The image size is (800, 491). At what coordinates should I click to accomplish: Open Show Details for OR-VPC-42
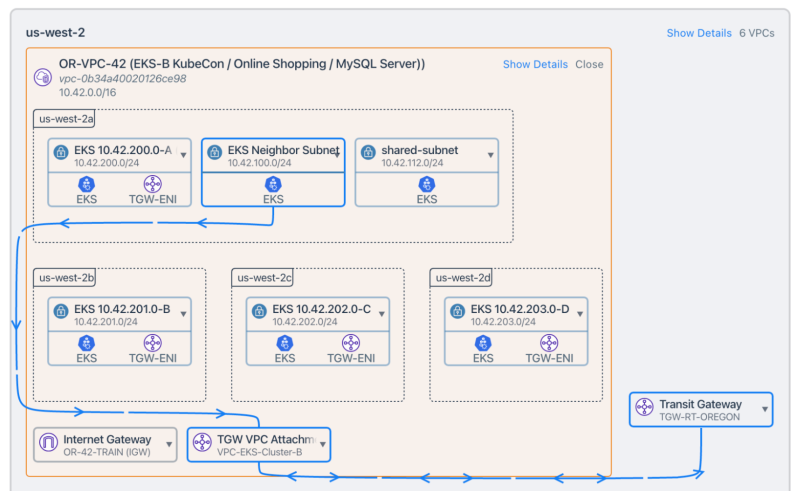pos(535,64)
